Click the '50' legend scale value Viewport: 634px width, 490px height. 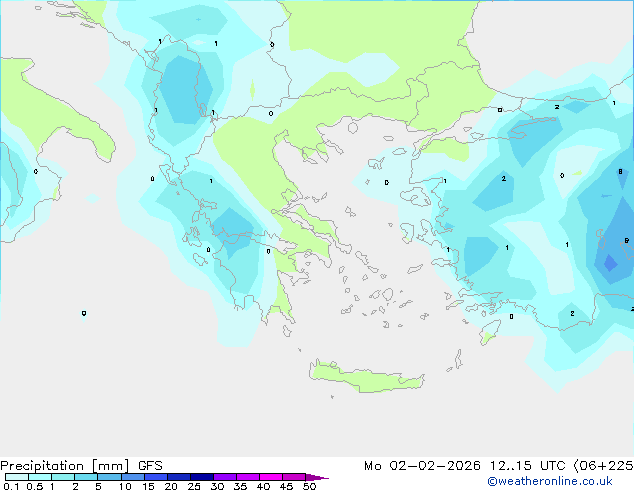pyautogui.click(x=309, y=486)
